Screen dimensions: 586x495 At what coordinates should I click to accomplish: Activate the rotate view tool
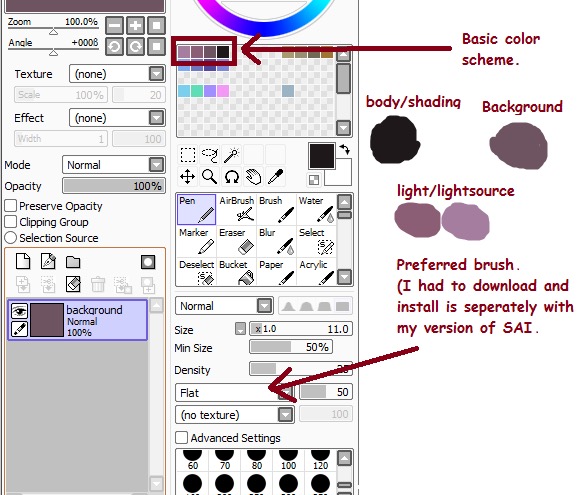[232, 177]
